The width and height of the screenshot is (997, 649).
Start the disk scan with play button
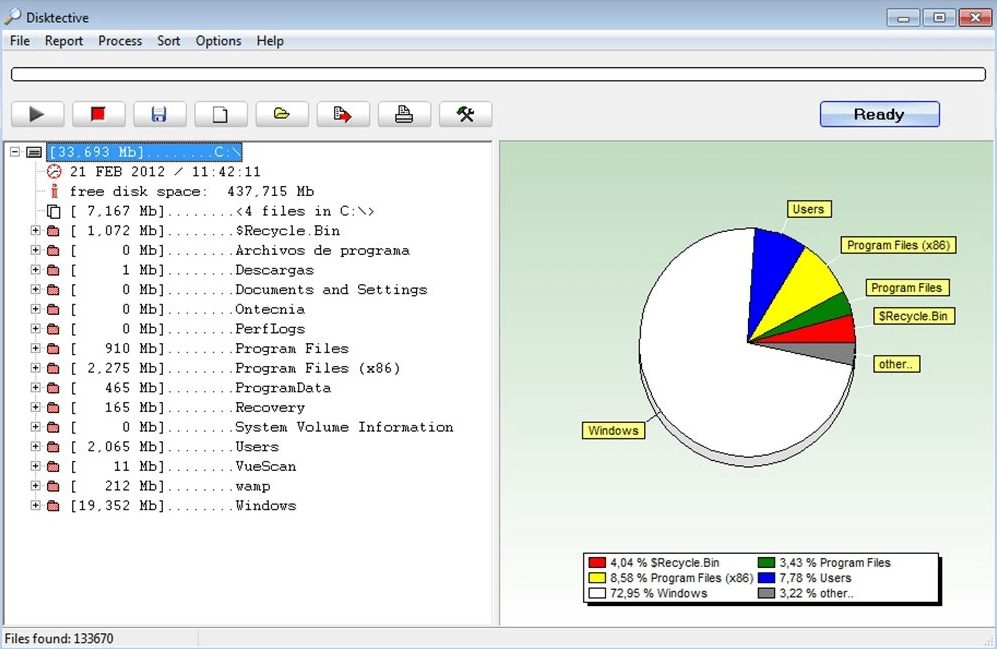pyautogui.click(x=37, y=114)
